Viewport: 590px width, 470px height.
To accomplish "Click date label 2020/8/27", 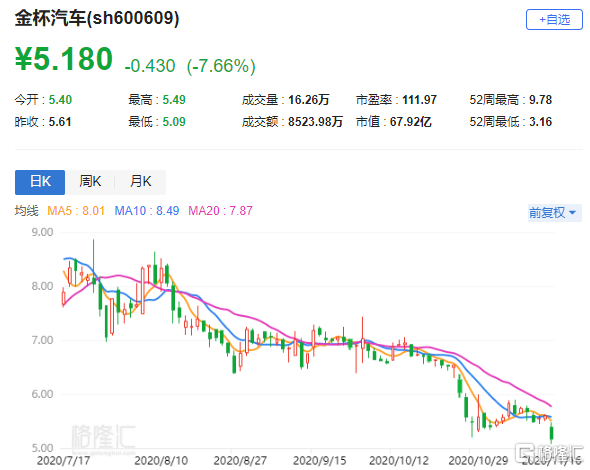I will [240, 461].
